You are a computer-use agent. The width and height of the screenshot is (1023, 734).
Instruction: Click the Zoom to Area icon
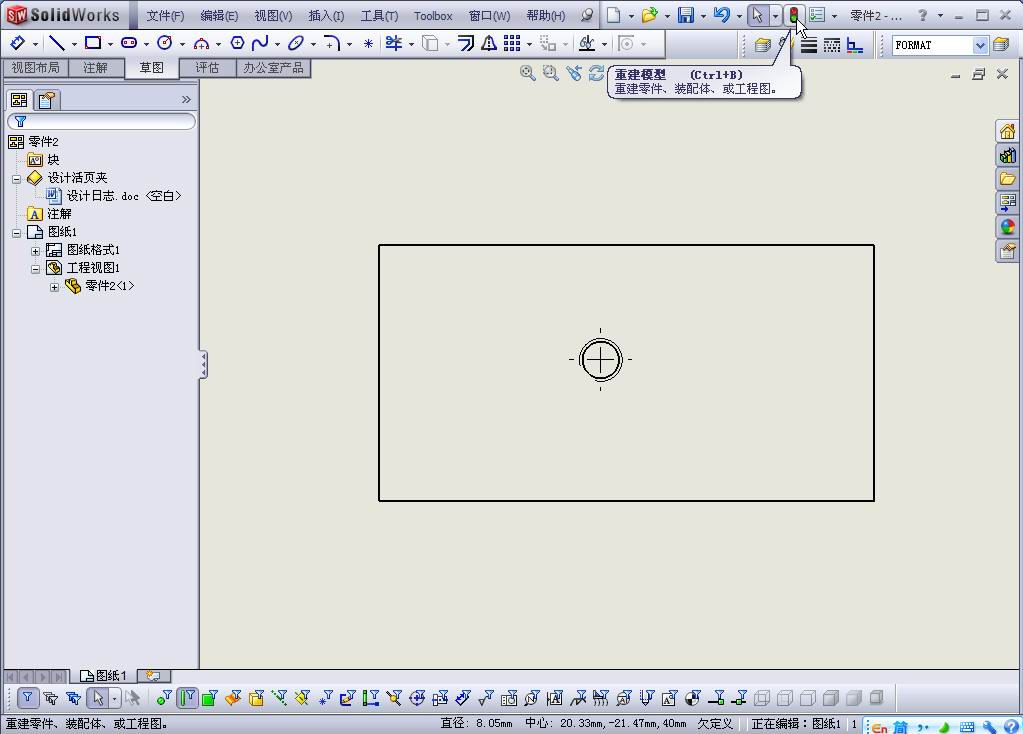[x=551, y=73]
